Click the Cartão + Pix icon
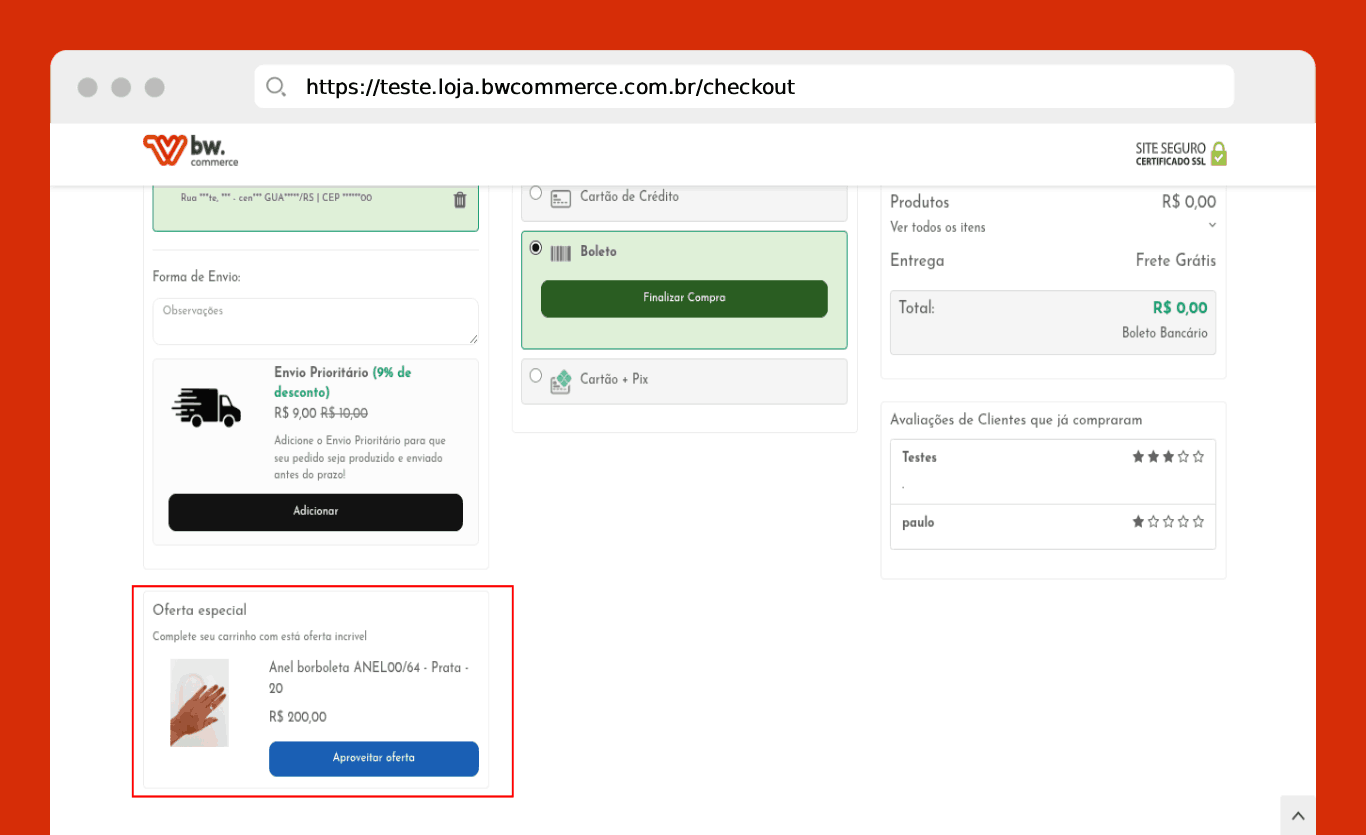1366x835 pixels. pos(561,381)
